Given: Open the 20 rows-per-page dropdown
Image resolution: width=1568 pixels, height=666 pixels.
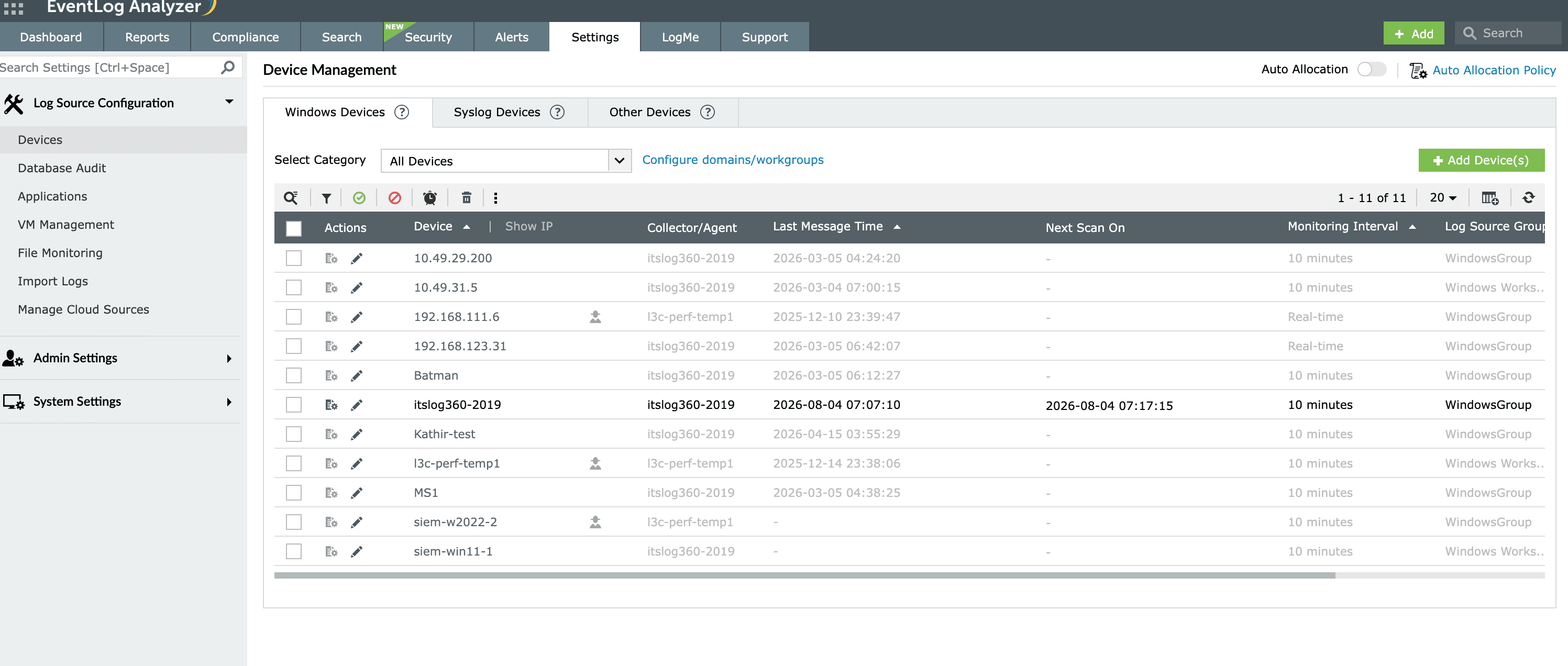Looking at the screenshot, I should 1443,197.
